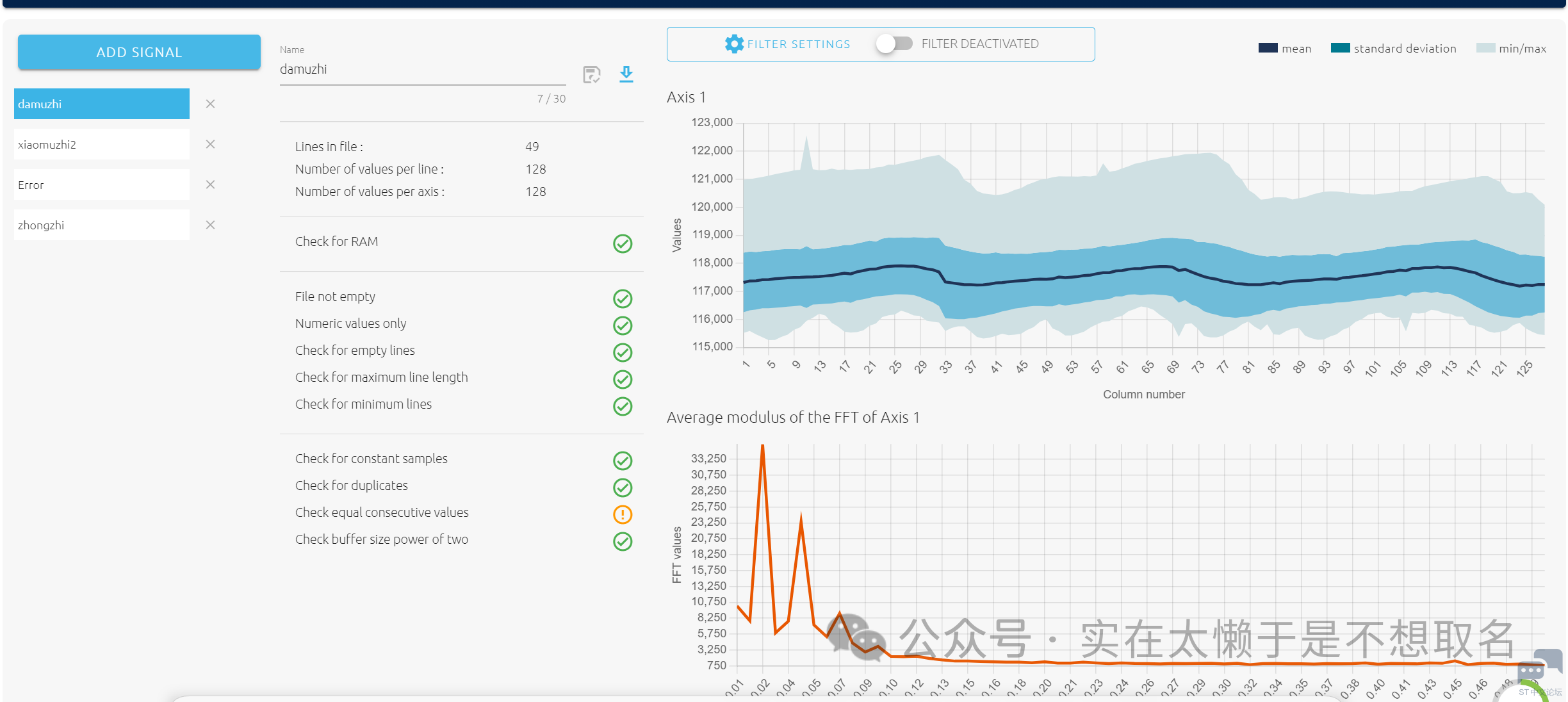Click the equal consecutive values warning icon
The width and height of the screenshot is (1568, 702).
623,514
